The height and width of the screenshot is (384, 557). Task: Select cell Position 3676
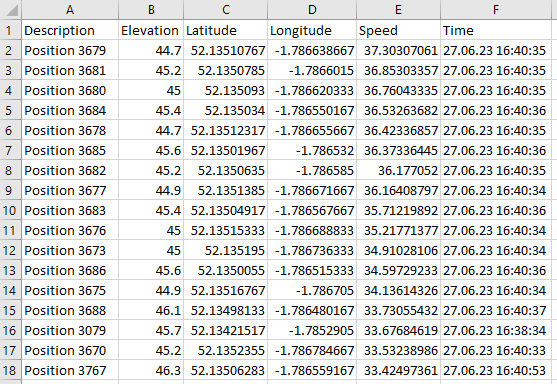(70, 231)
